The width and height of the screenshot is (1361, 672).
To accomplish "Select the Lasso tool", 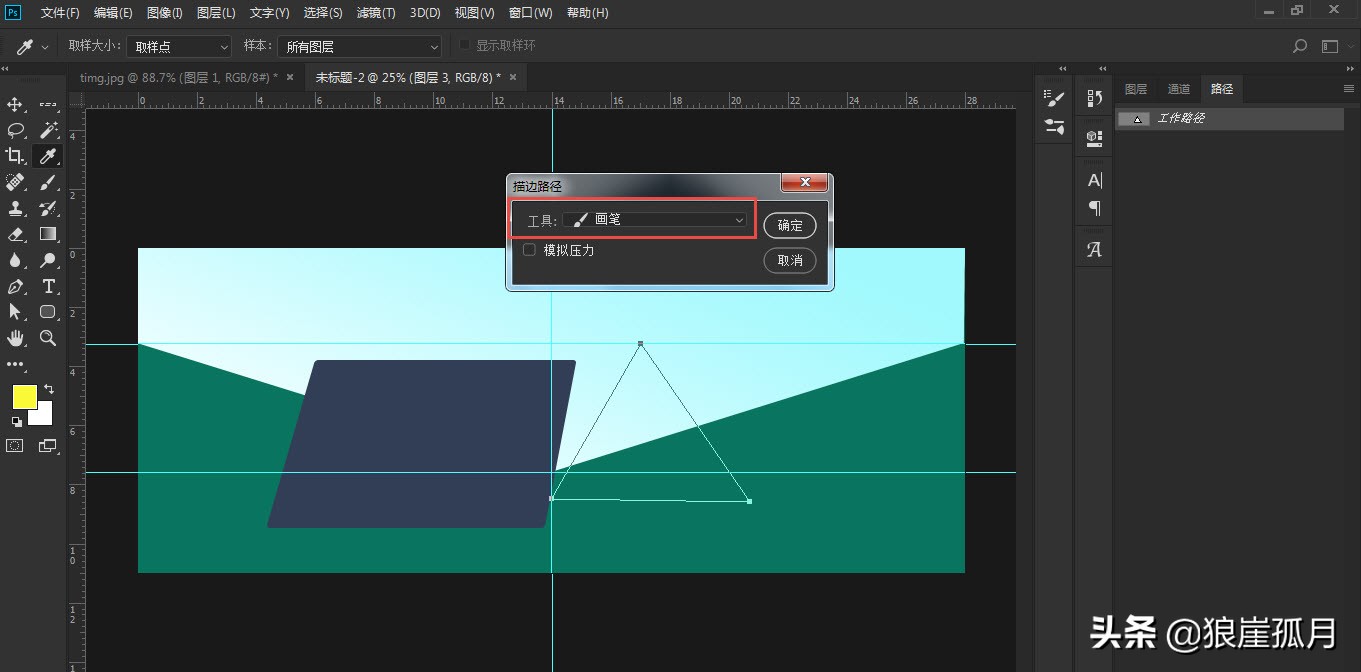I will coord(15,130).
